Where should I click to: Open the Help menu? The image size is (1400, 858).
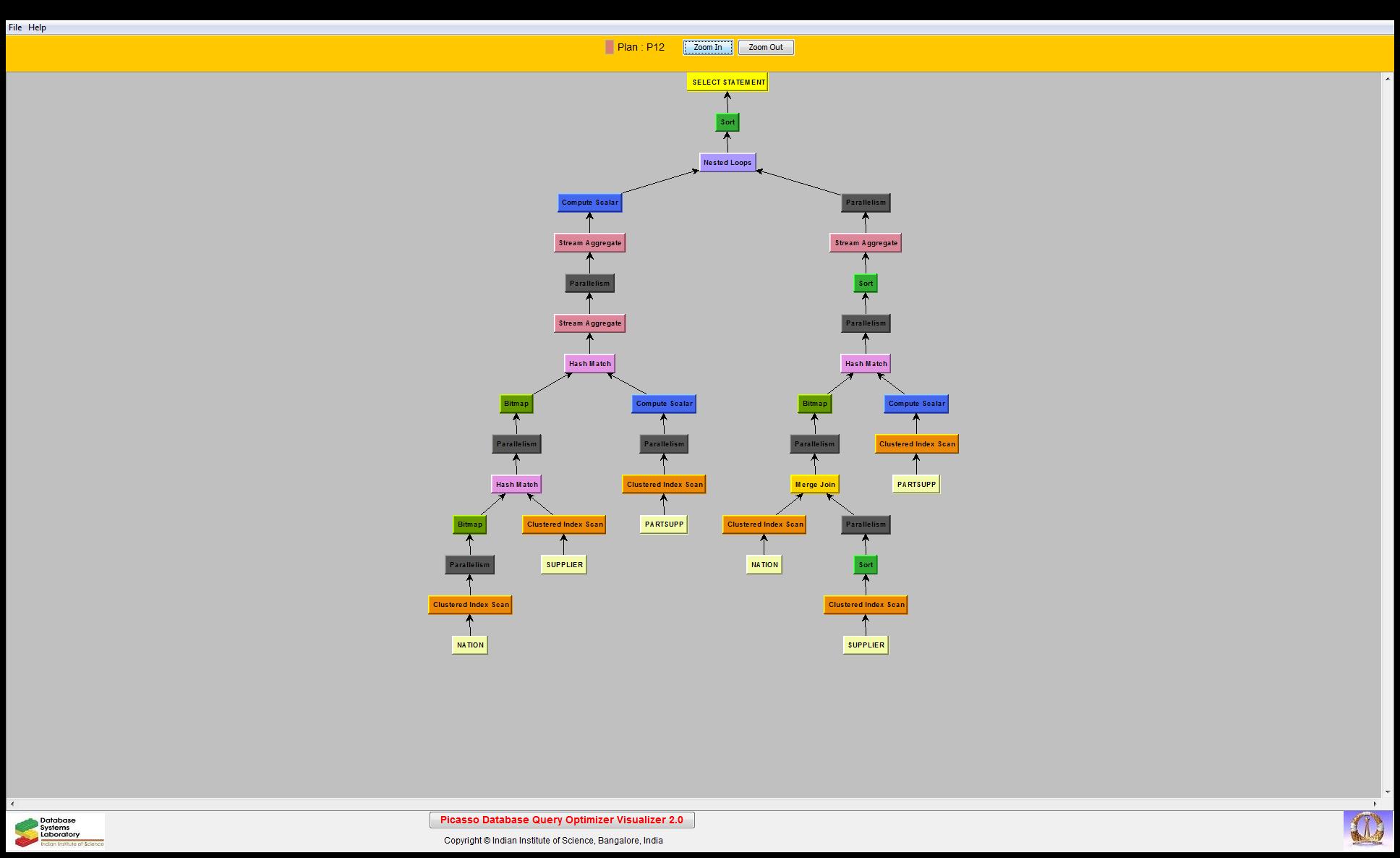[37, 27]
